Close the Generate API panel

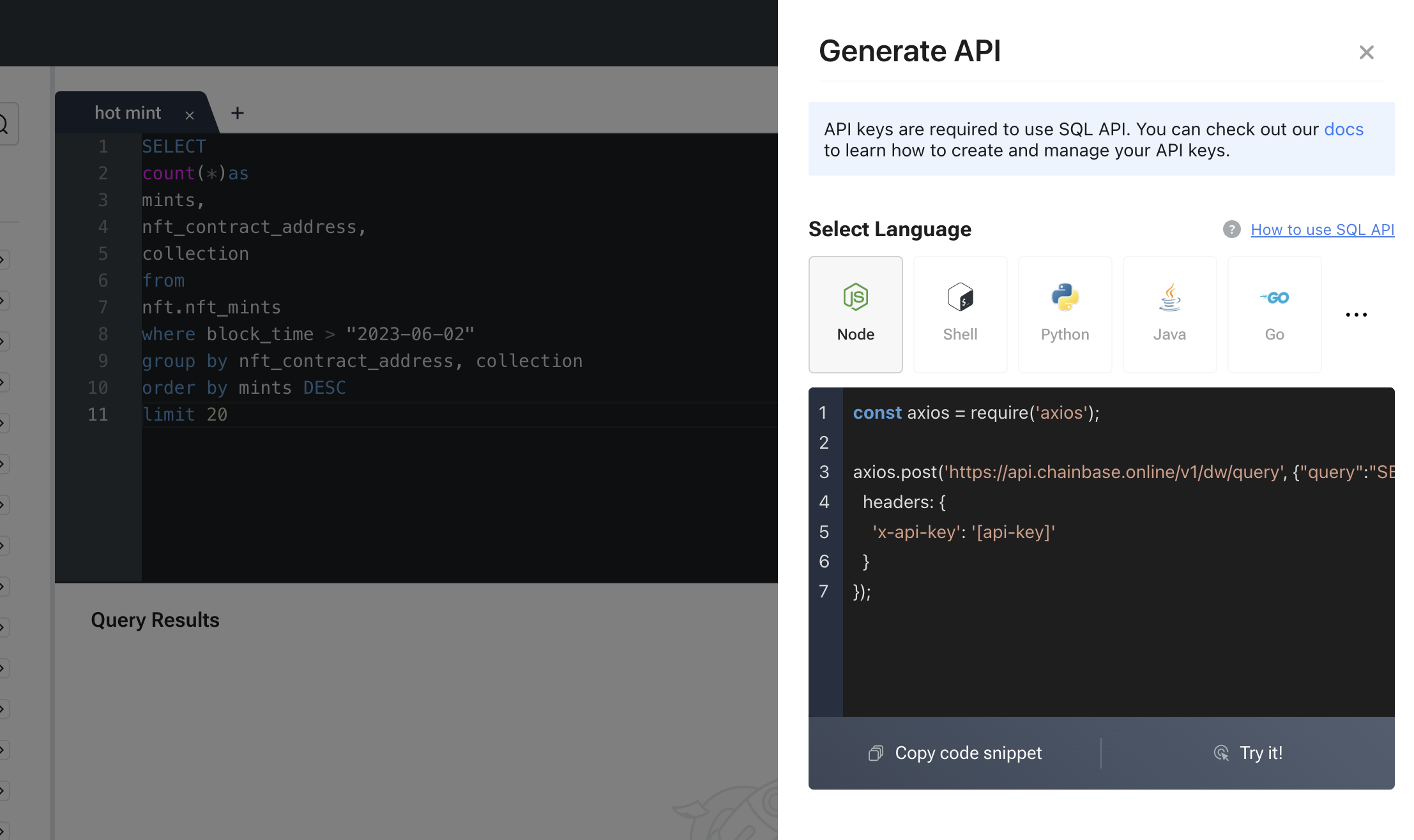click(1366, 52)
